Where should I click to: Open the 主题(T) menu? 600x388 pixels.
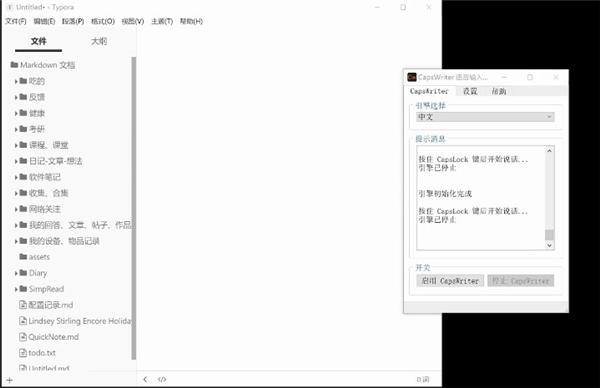162,21
